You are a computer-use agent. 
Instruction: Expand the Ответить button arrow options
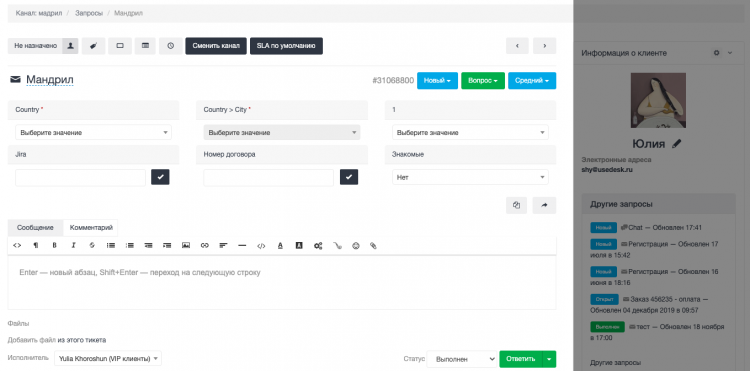pos(549,359)
